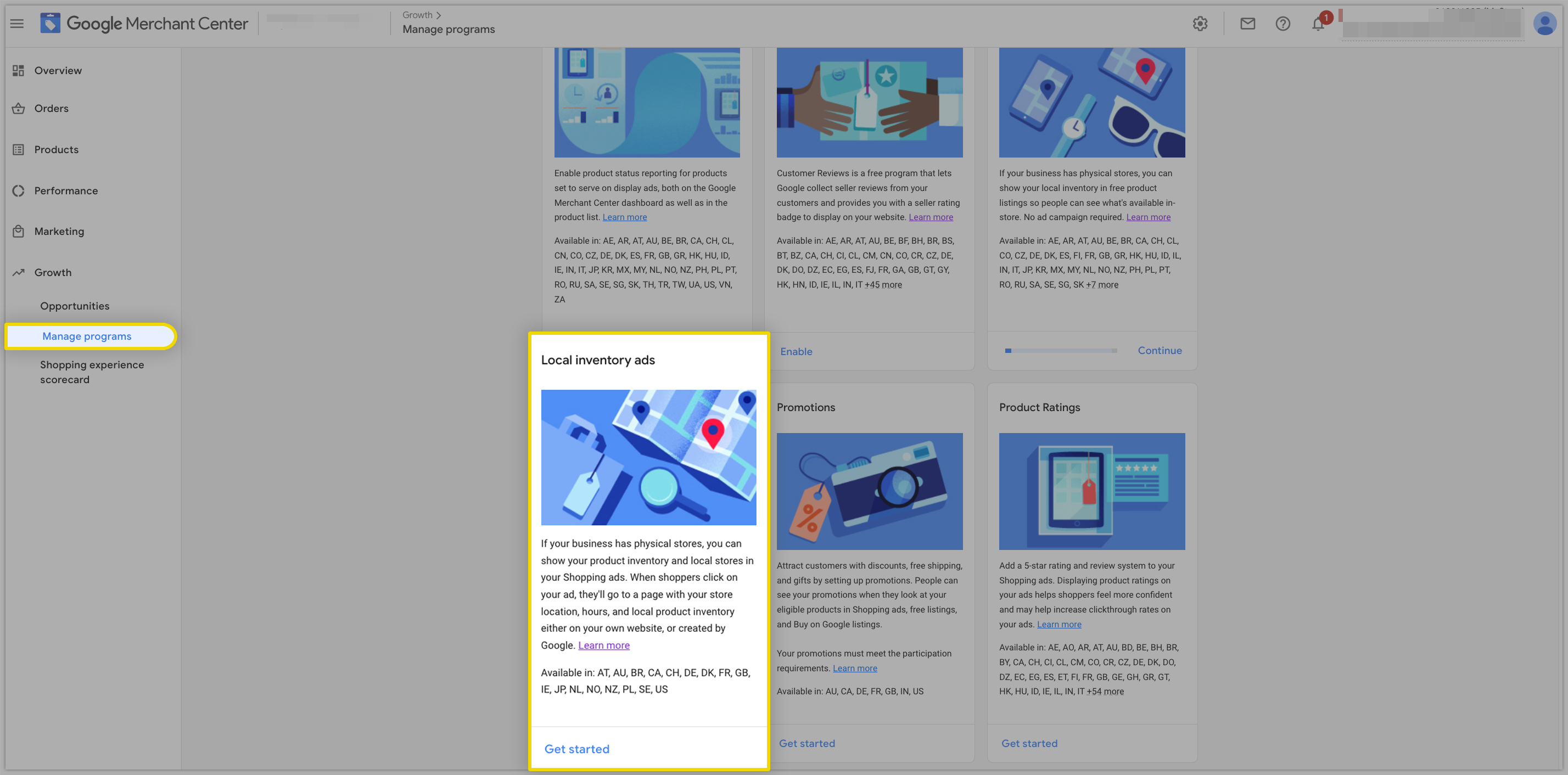Open the user account avatar
This screenshot has width=1568, height=775.
pos(1544,24)
